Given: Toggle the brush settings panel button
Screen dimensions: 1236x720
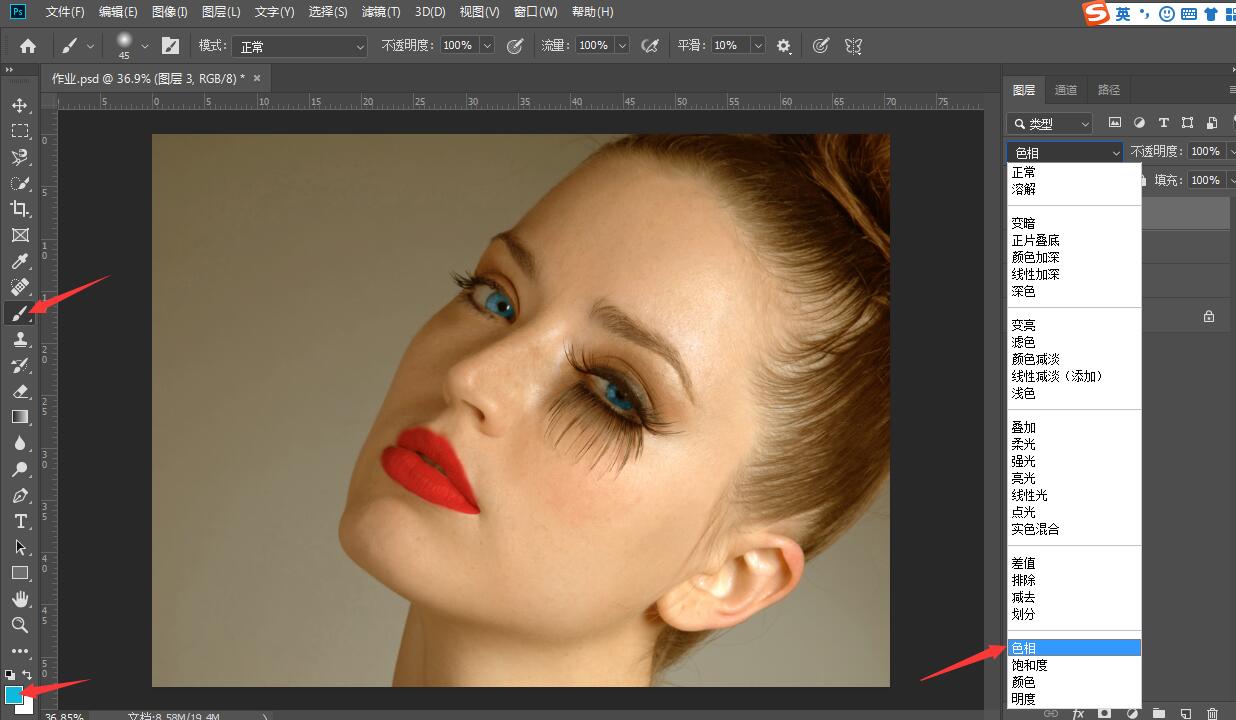Looking at the screenshot, I should coord(171,46).
